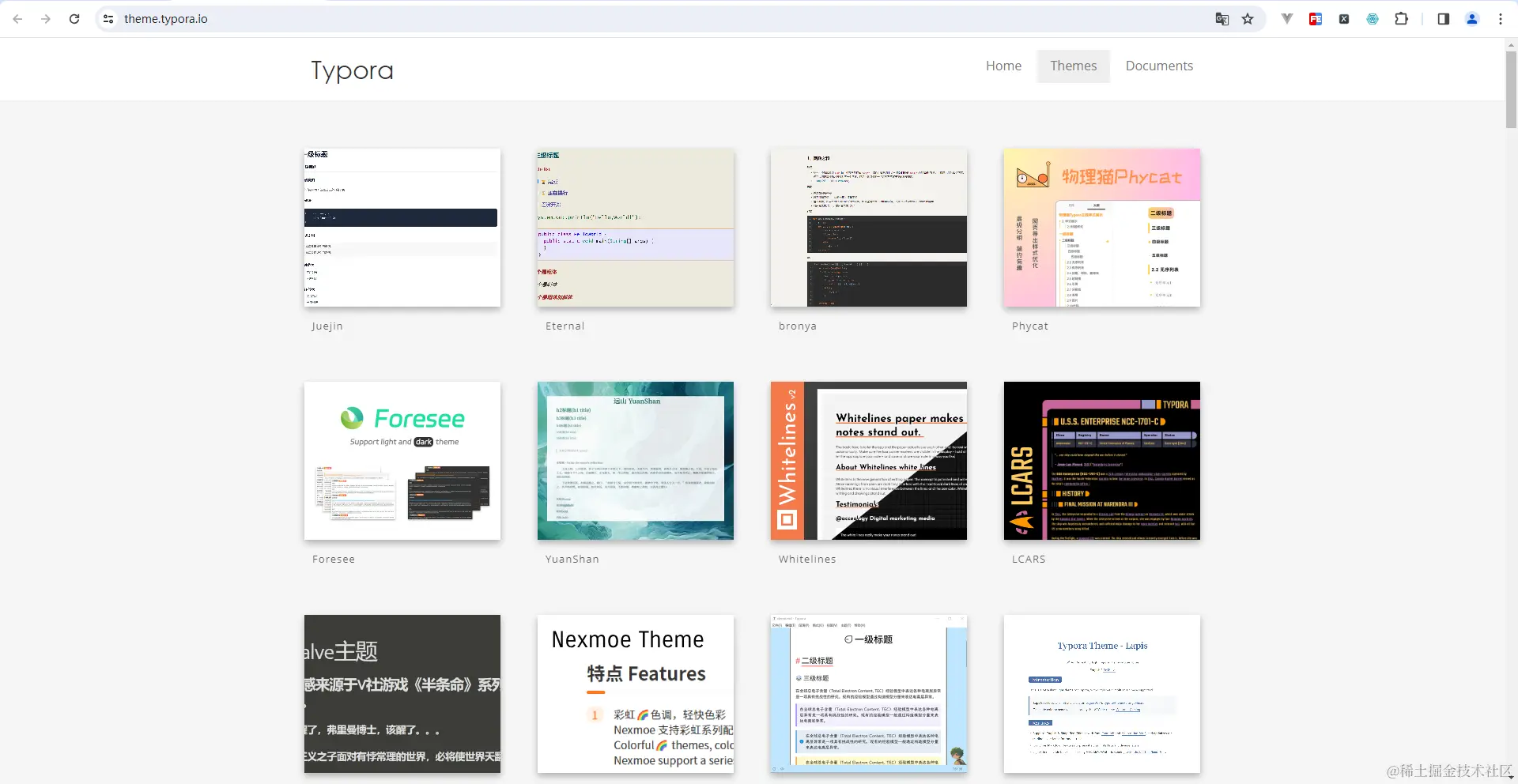The height and width of the screenshot is (784, 1518).
Task: Open the Nexmoe Theme thumbnail
Action: point(636,694)
